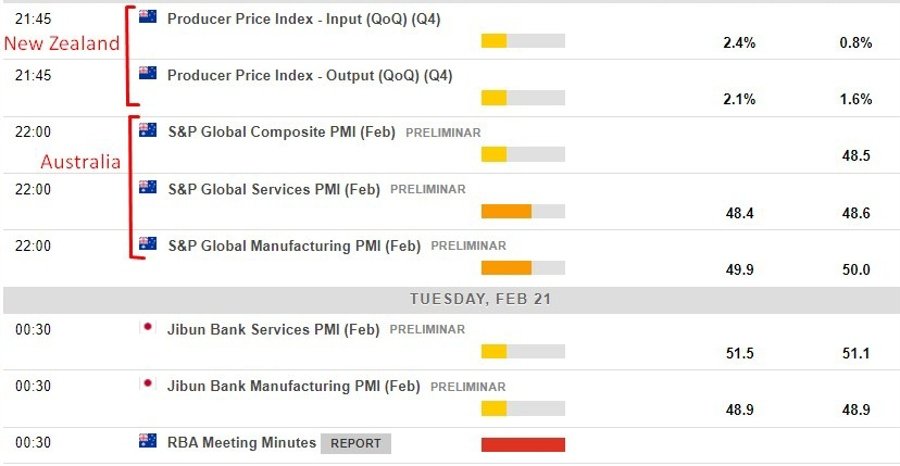
Task: Click Australia flag beside Services PMI
Action: click(148, 187)
